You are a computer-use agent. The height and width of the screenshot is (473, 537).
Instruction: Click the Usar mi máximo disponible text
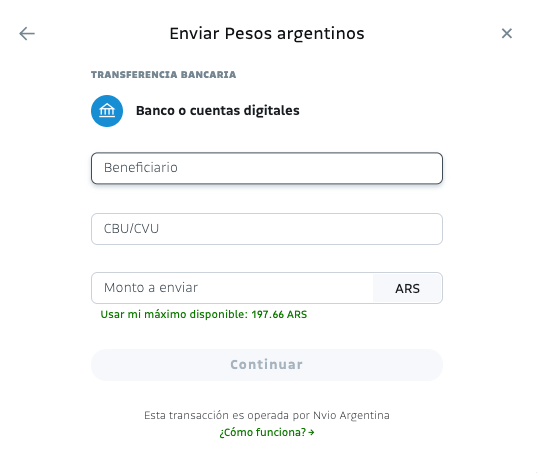click(x=174, y=314)
